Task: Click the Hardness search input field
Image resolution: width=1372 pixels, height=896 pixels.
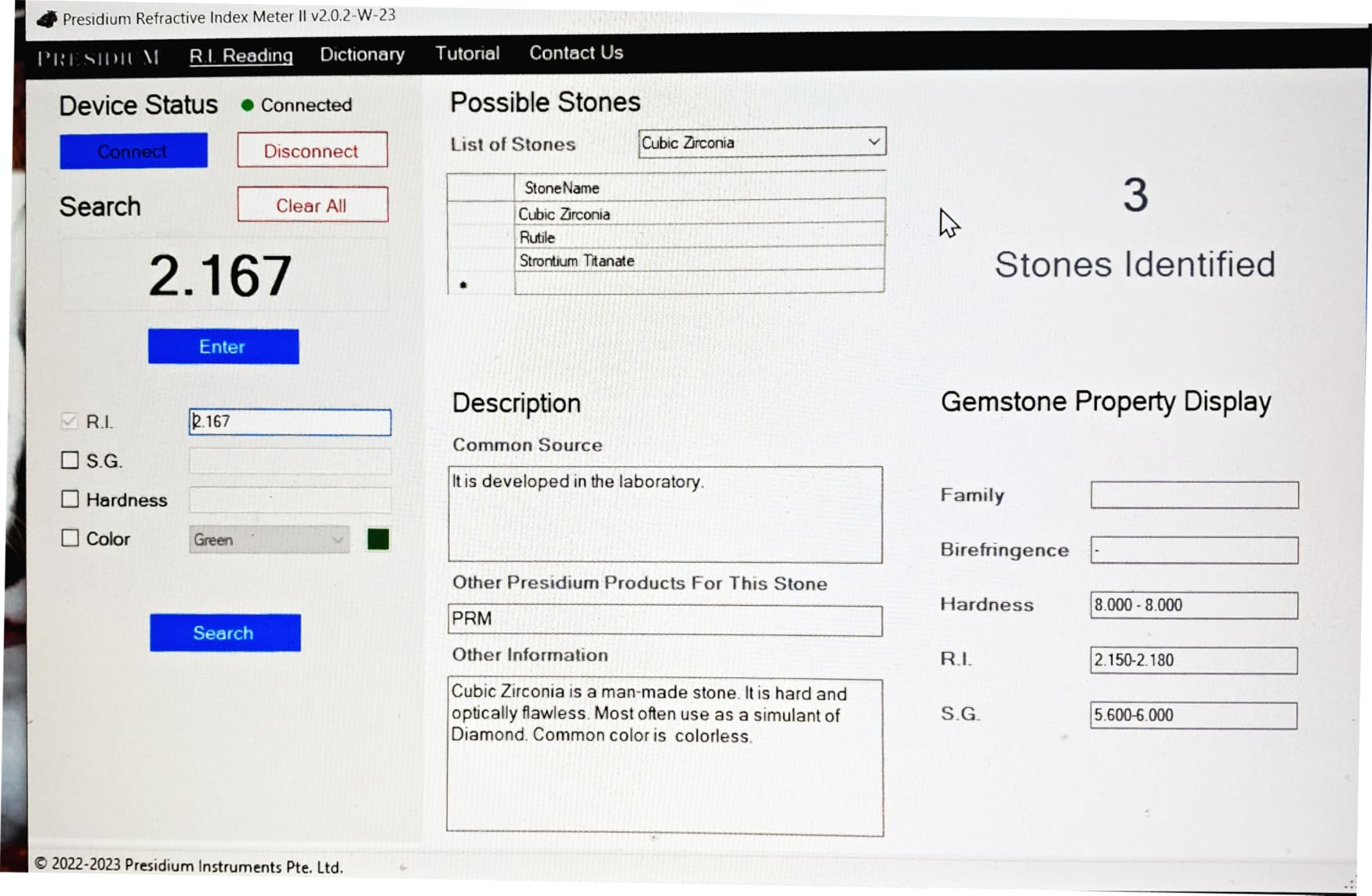Action: click(290, 499)
